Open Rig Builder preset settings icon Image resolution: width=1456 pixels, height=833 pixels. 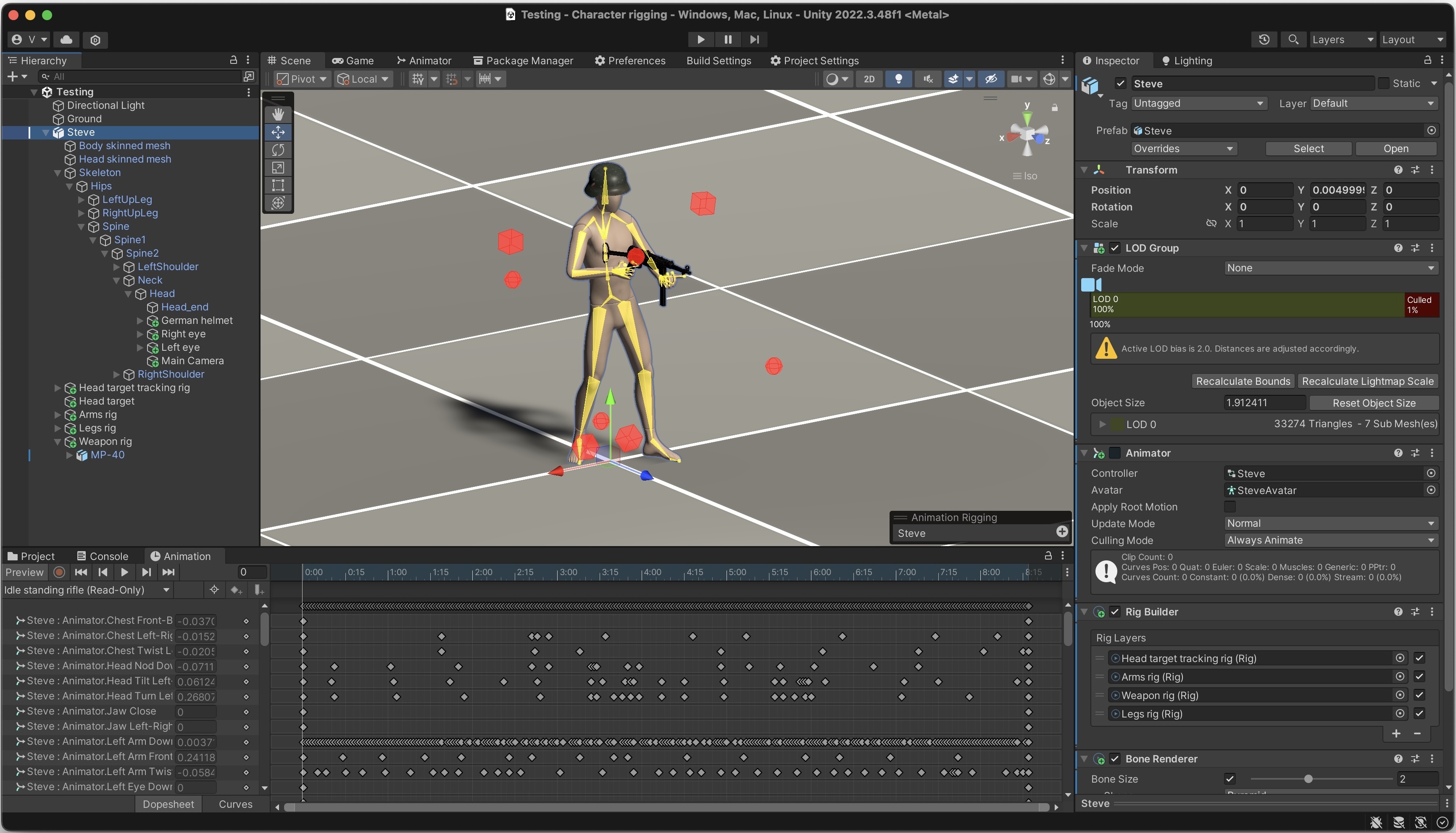coord(1415,612)
